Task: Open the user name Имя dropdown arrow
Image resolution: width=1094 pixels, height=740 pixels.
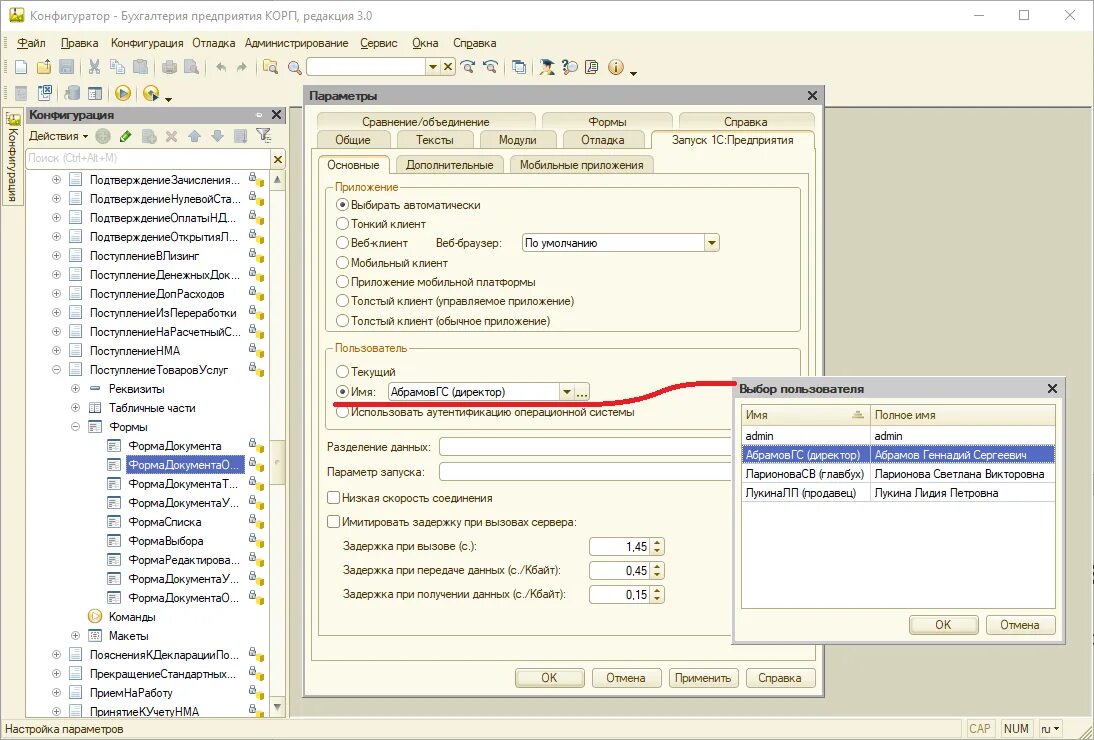Action: click(x=567, y=392)
